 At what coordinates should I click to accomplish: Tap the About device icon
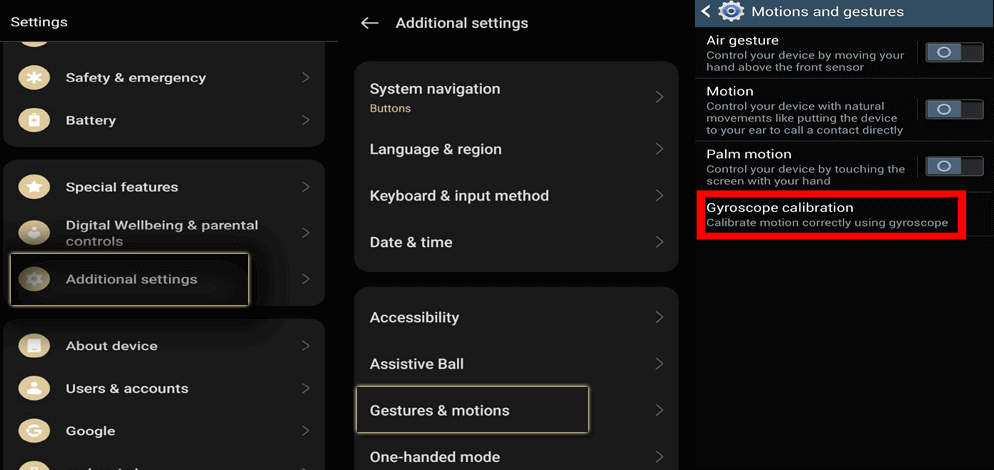pos(34,346)
